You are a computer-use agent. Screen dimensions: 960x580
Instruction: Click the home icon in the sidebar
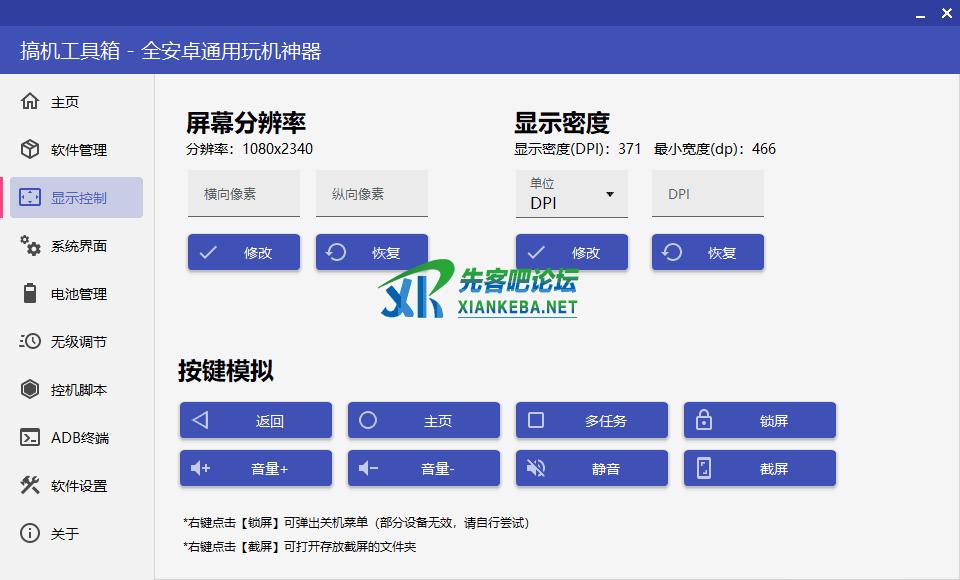[30, 102]
